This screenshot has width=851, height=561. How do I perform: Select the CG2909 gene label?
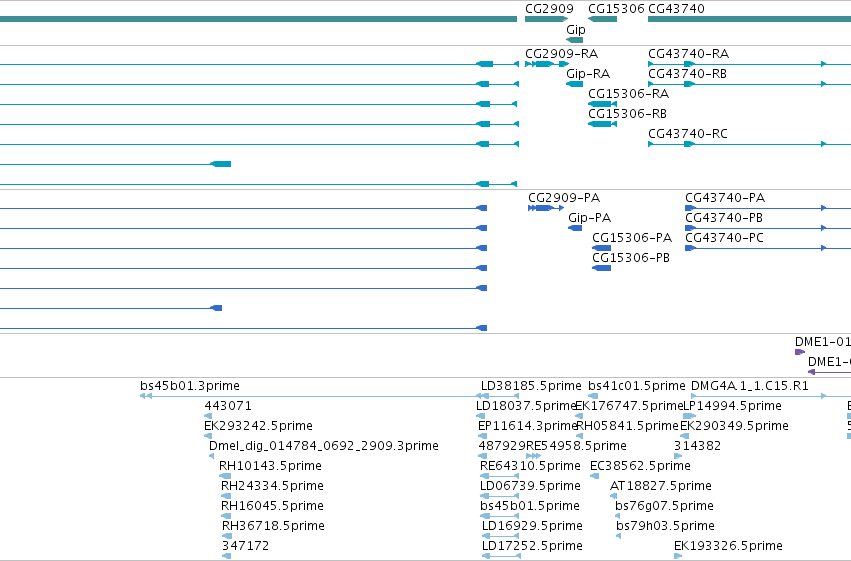pyautogui.click(x=549, y=9)
